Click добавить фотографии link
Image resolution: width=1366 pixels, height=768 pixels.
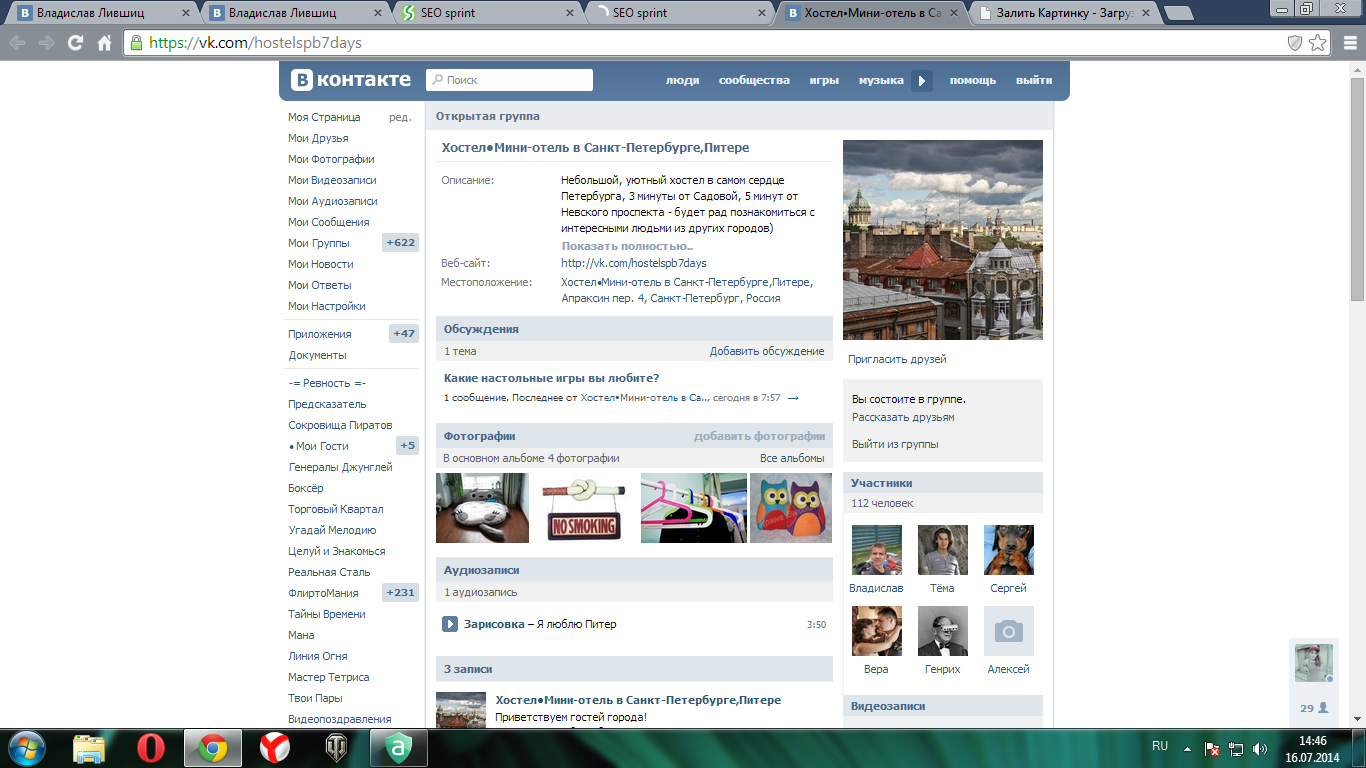(760, 436)
